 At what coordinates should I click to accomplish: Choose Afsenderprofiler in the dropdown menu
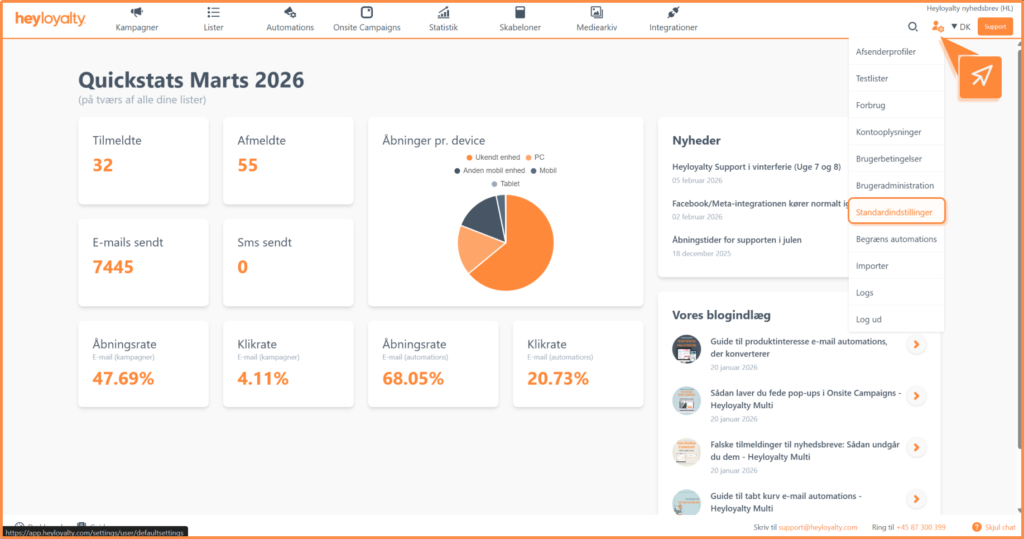coord(886,51)
